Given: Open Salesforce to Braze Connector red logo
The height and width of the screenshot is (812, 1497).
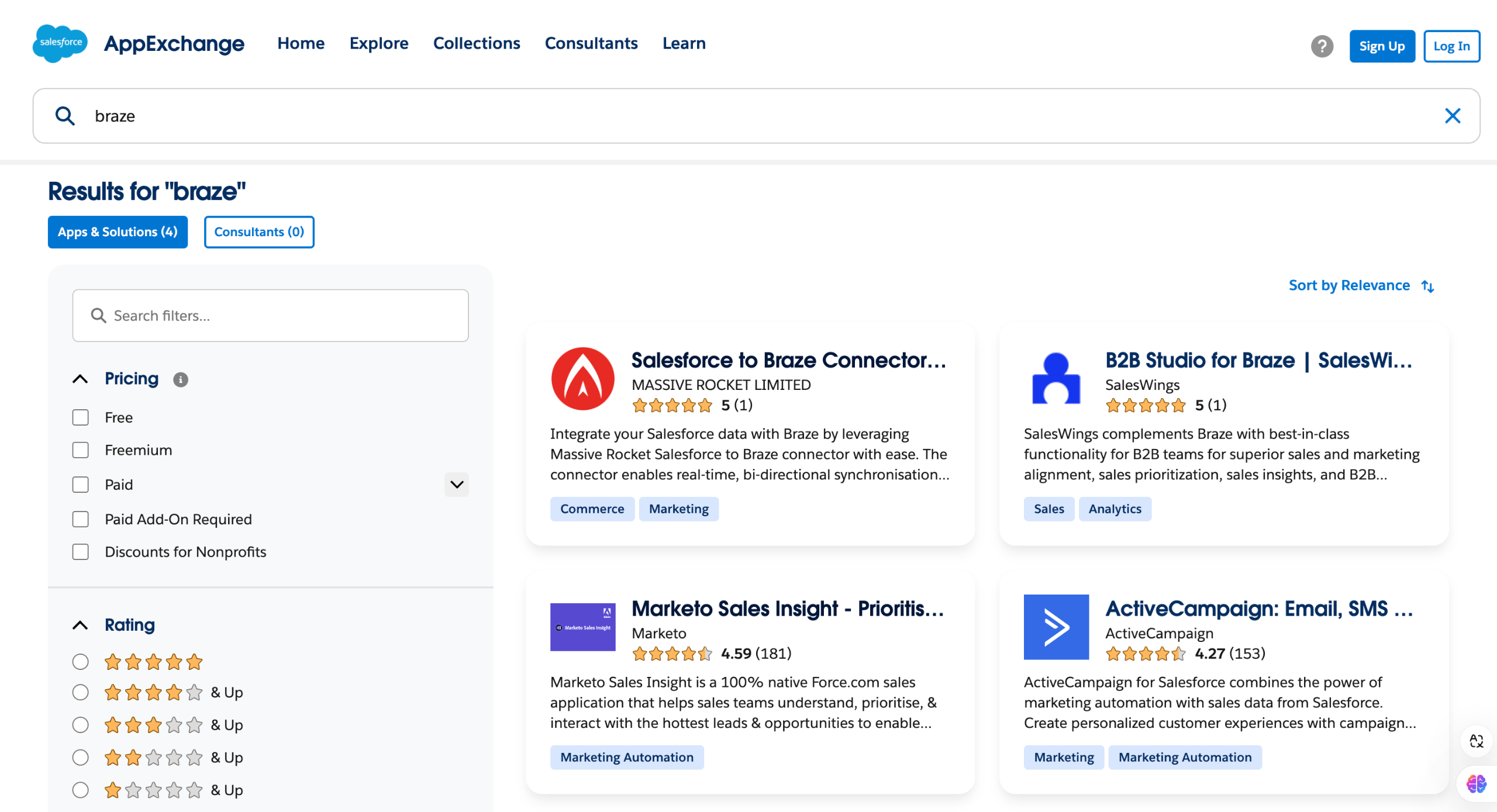Looking at the screenshot, I should 582,379.
